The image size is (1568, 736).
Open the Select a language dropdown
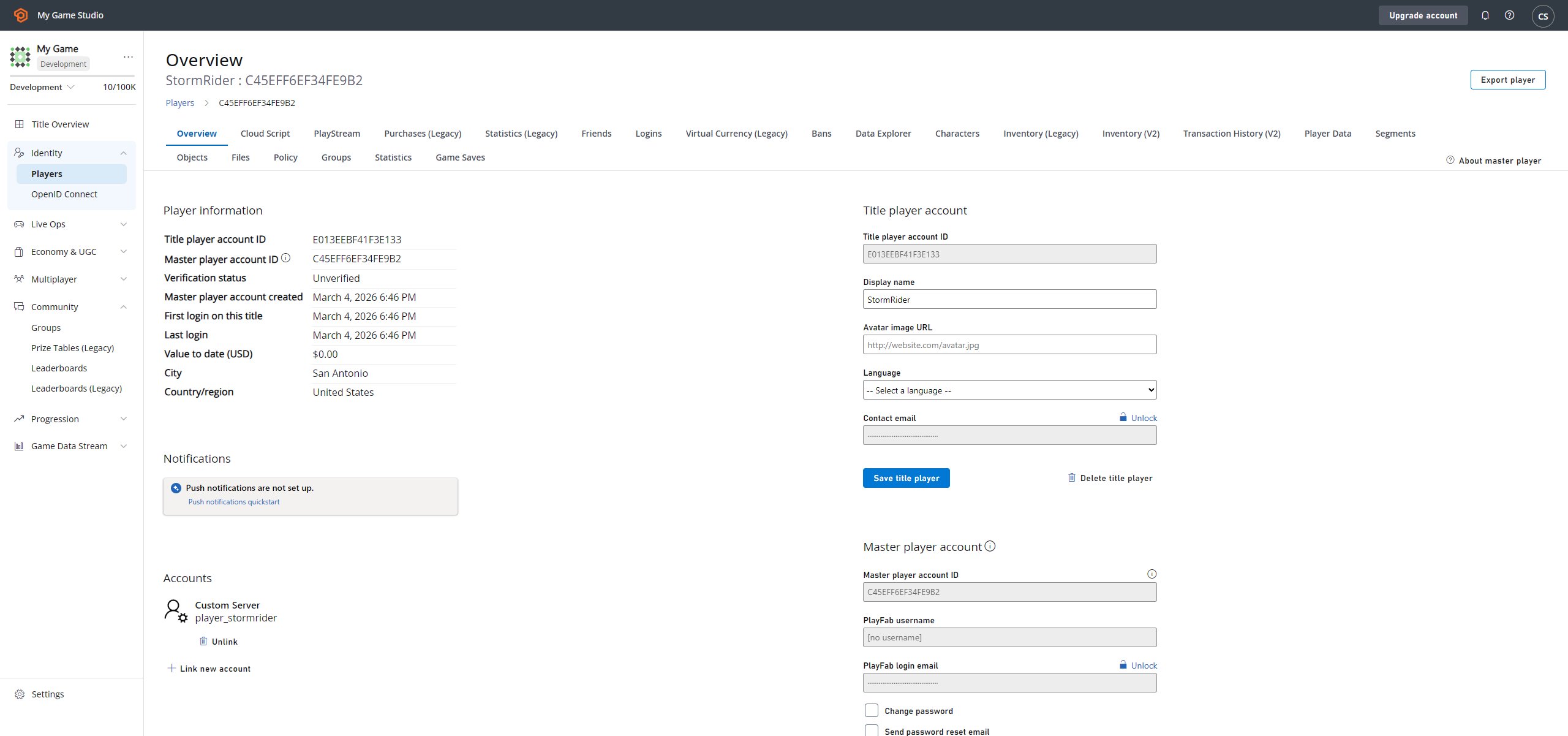[x=1010, y=390]
